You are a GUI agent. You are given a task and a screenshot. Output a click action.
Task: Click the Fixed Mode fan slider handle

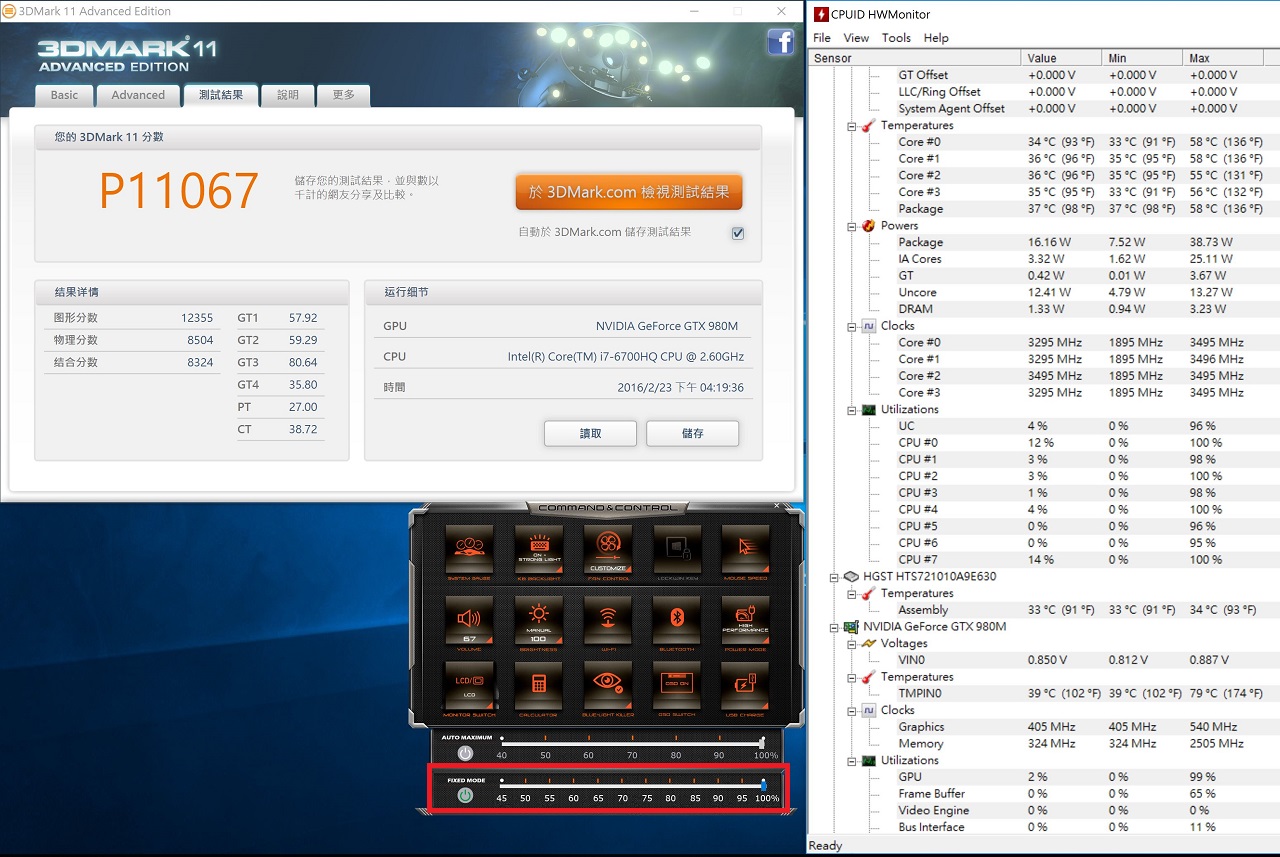click(x=764, y=785)
